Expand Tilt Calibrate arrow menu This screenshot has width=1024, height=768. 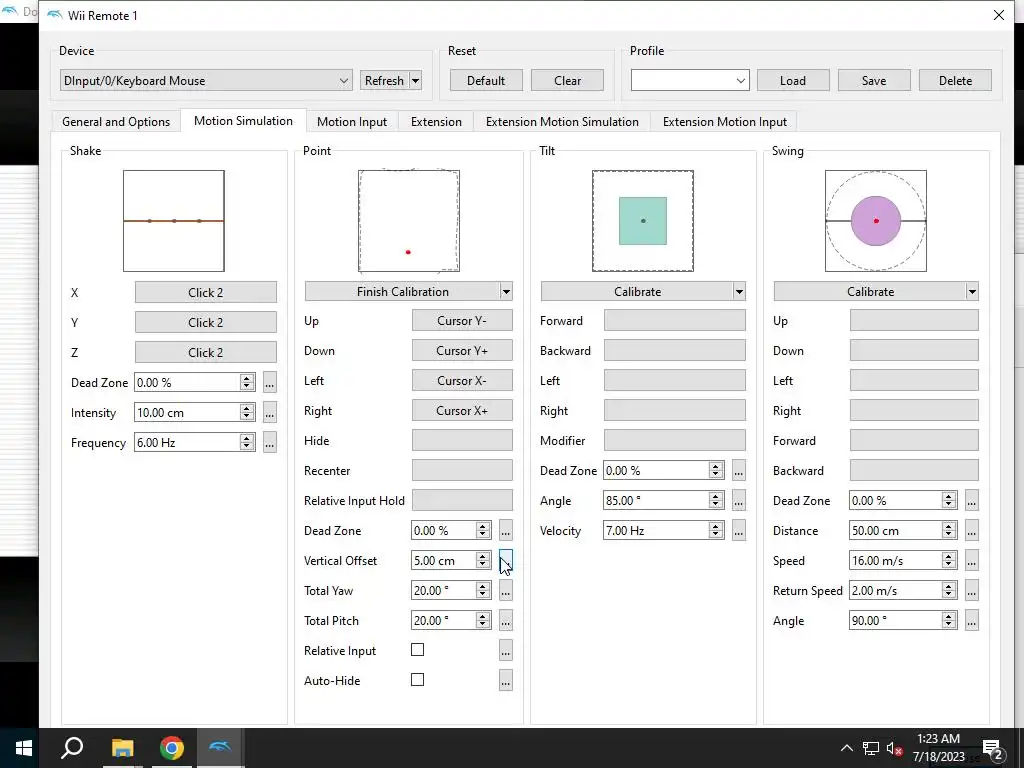click(739, 292)
